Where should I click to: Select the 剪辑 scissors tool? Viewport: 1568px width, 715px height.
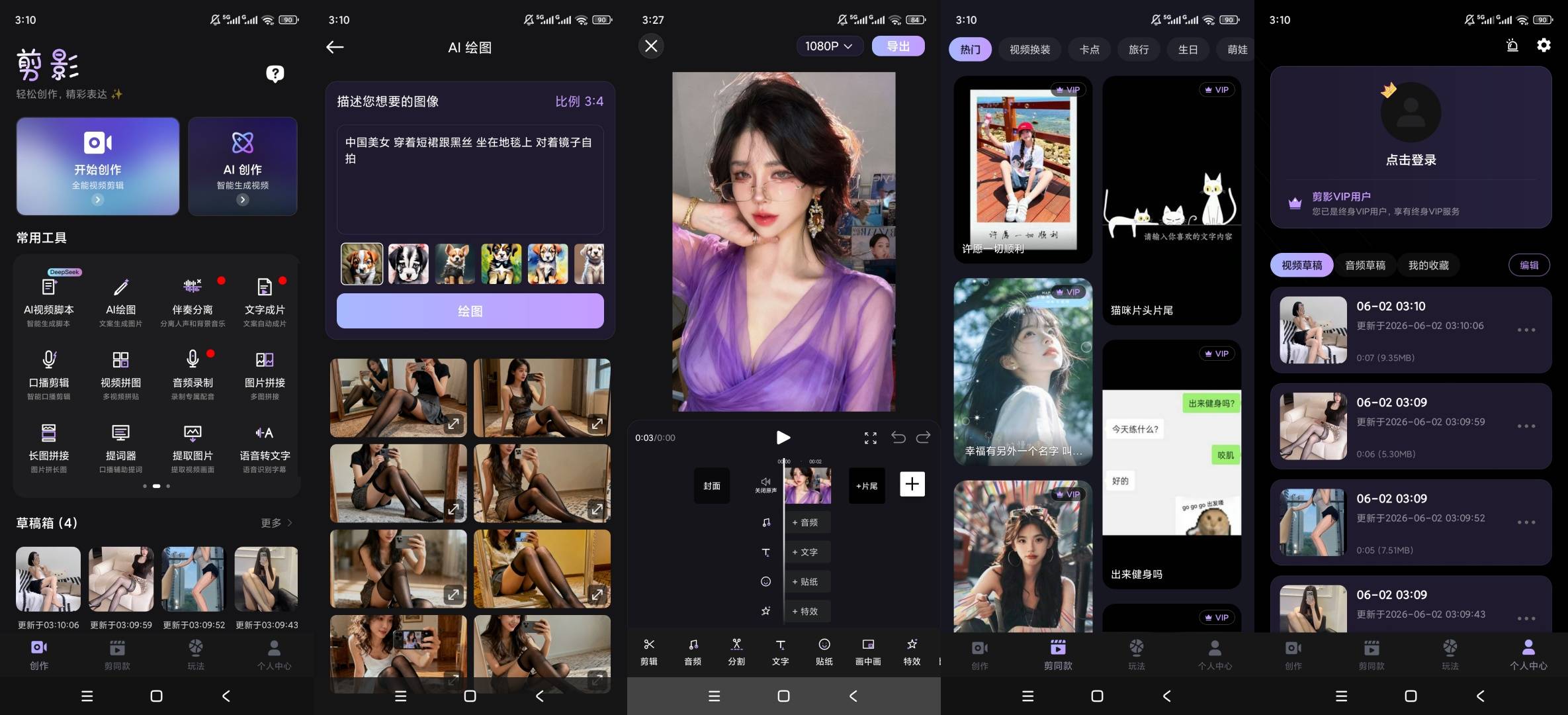click(649, 651)
